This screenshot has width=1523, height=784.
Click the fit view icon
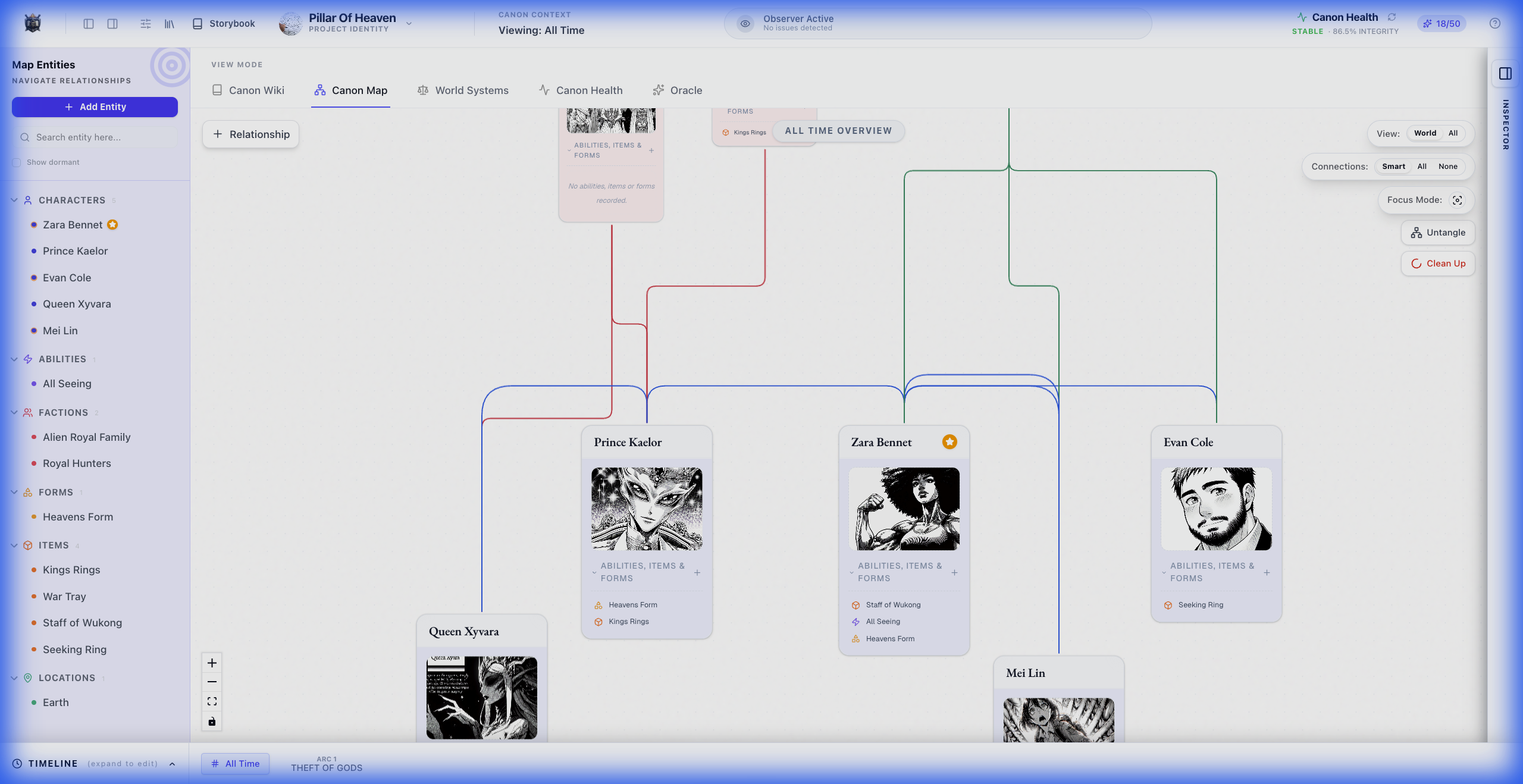pyautogui.click(x=212, y=701)
